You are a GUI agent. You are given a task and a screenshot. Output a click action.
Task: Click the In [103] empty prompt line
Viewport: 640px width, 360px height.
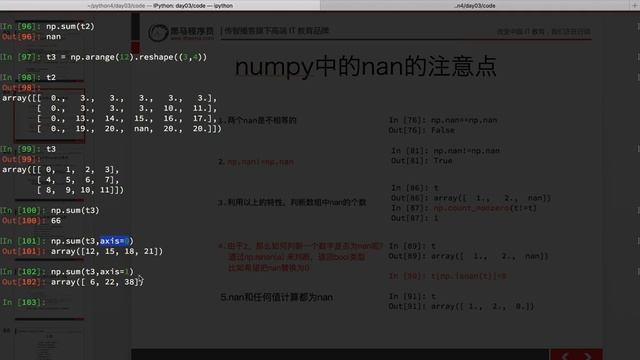click(x=24, y=302)
